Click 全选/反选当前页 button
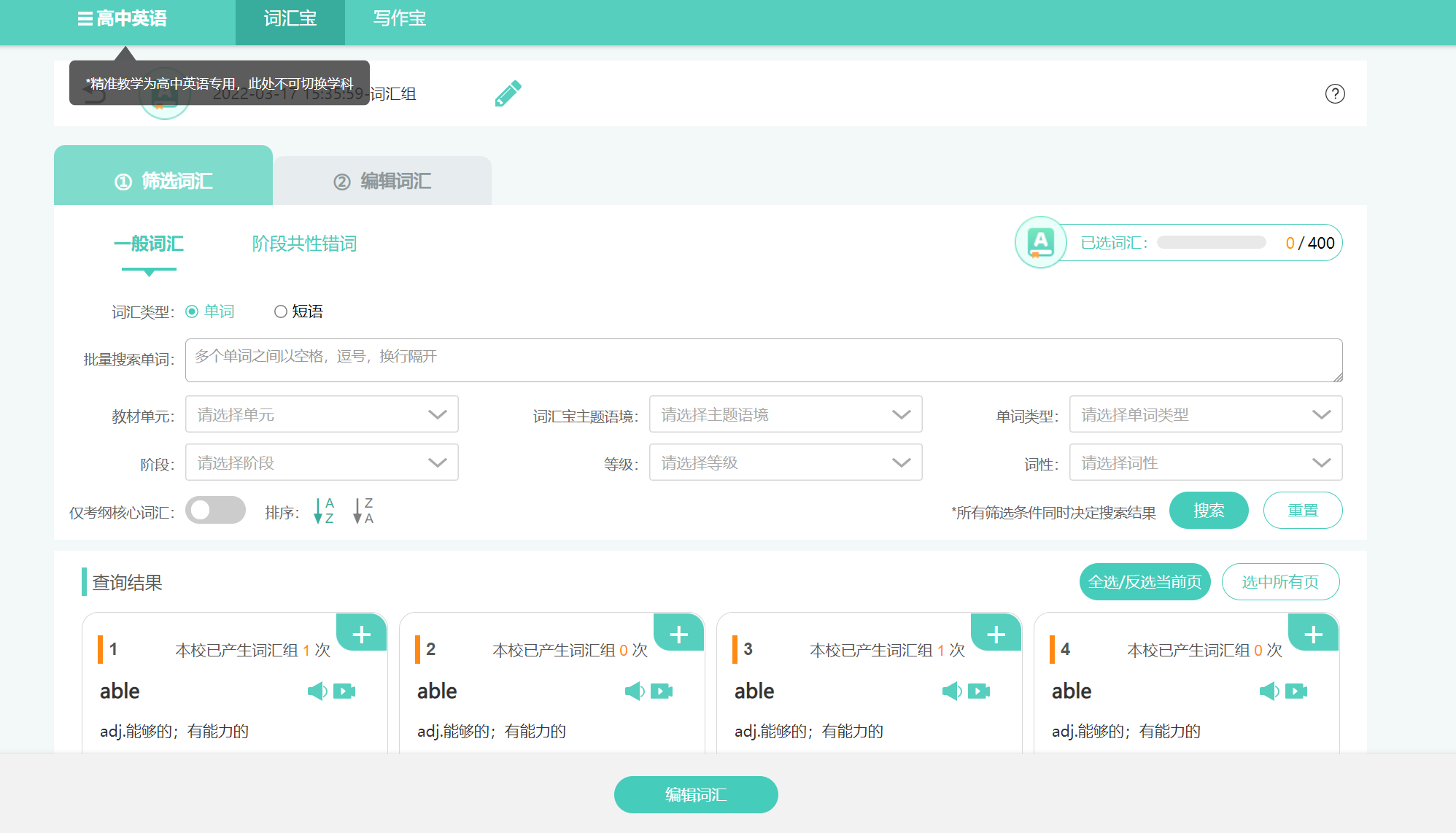The height and width of the screenshot is (833, 1456). pos(1145,582)
